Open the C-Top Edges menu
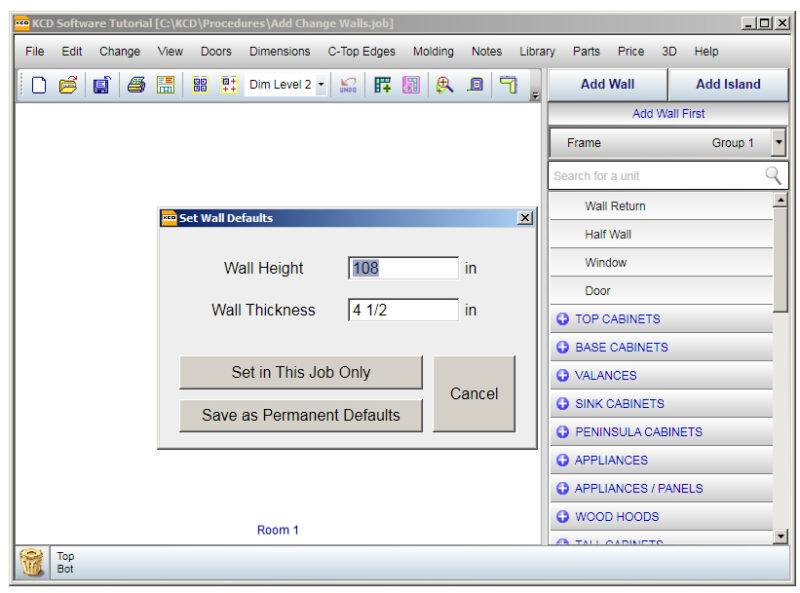The image size is (800, 593). pyautogui.click(x=361, y=51)
